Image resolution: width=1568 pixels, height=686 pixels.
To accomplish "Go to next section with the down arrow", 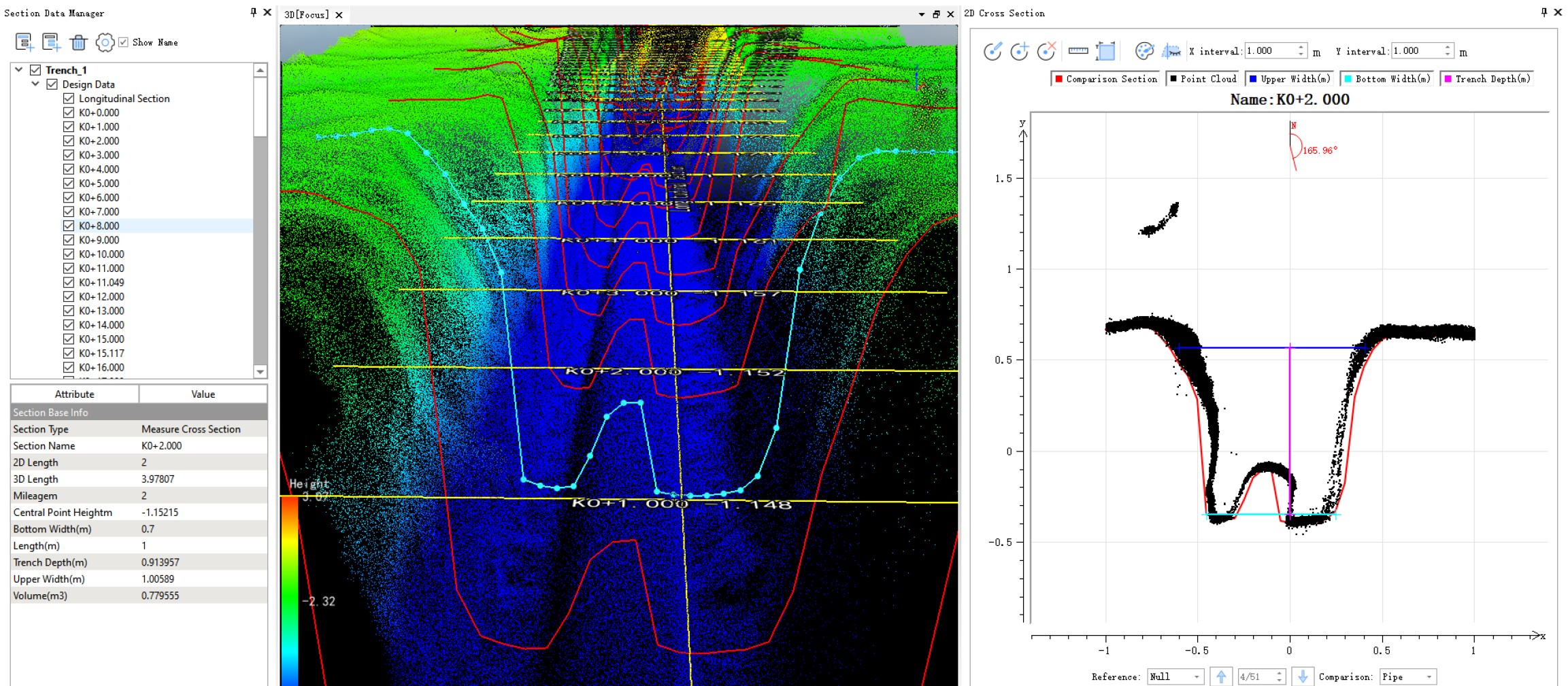I will [1303, 676].
